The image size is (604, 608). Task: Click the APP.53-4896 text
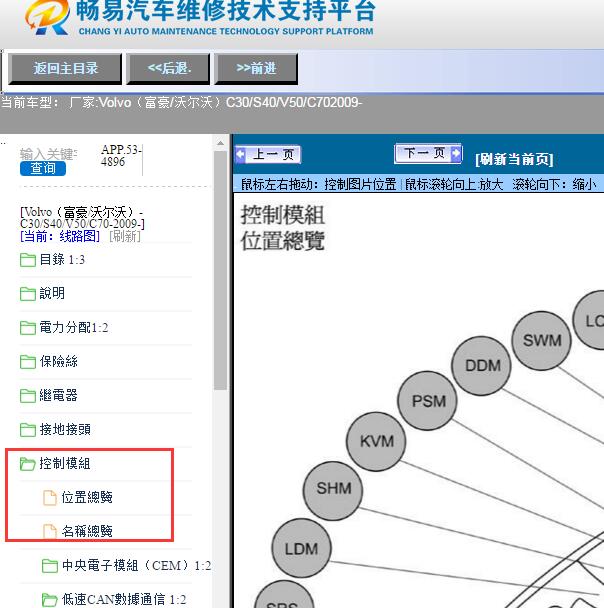click(121, 155)
